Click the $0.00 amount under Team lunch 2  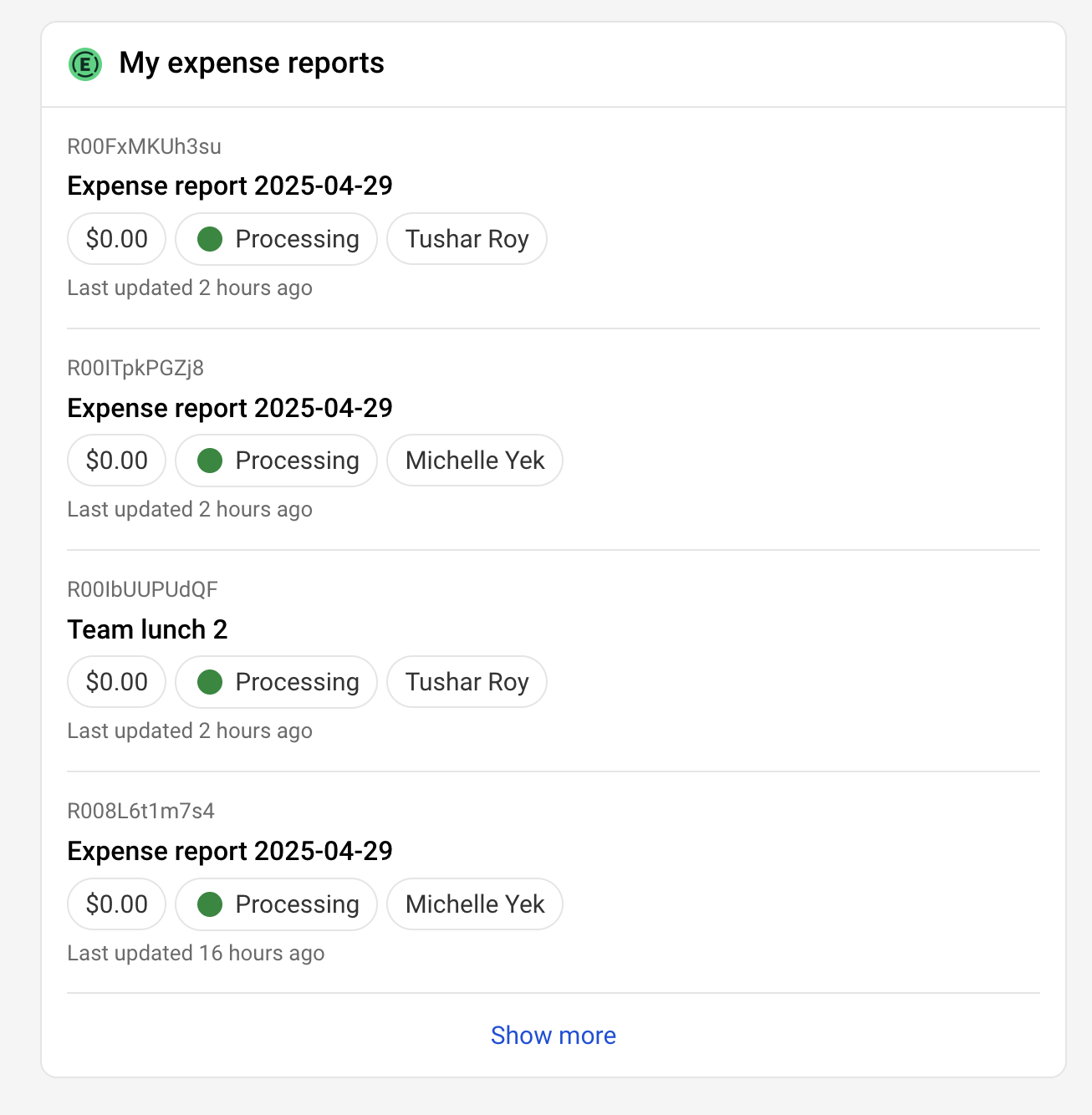117,682
